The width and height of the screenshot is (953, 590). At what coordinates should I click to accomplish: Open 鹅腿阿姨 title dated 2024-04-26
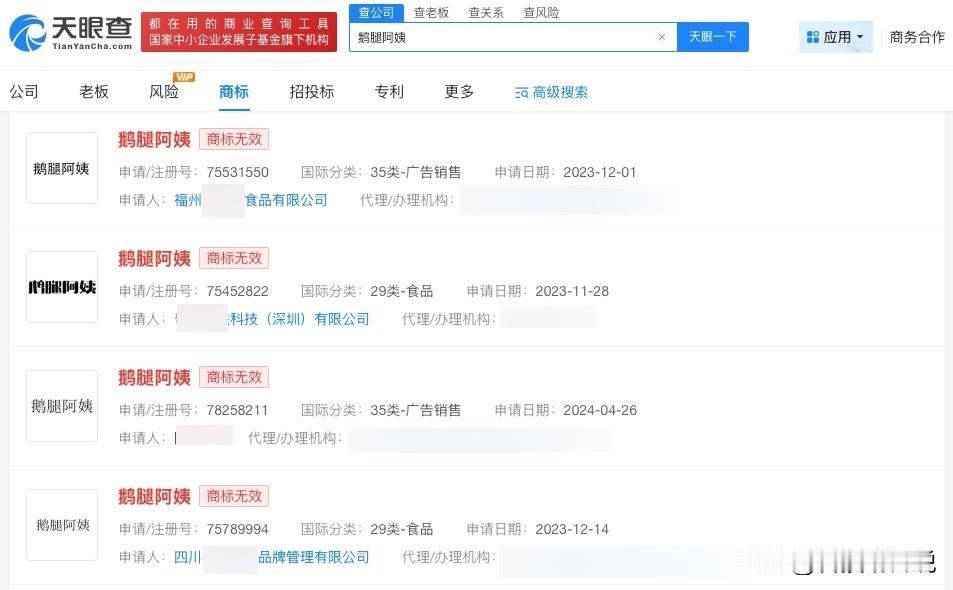click(154, 377)
